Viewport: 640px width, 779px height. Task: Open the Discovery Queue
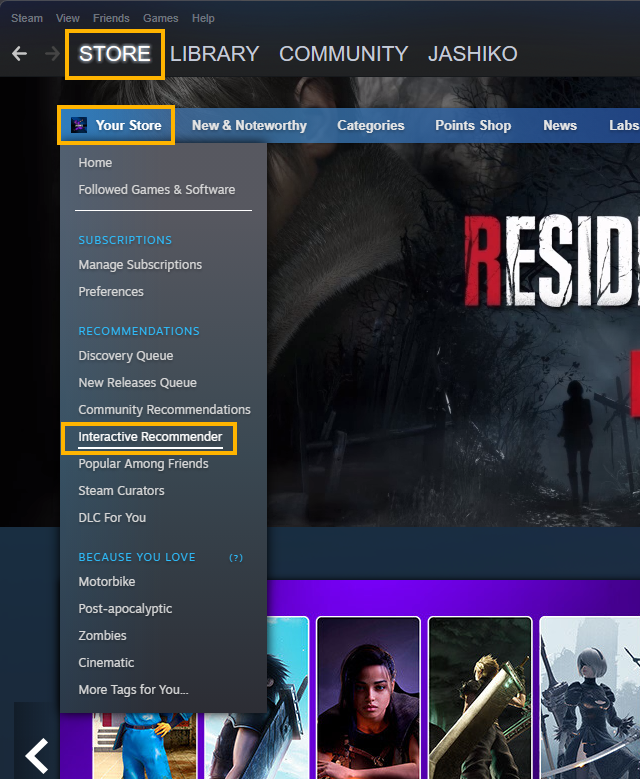pyautogui.click(x=126, y=356)
